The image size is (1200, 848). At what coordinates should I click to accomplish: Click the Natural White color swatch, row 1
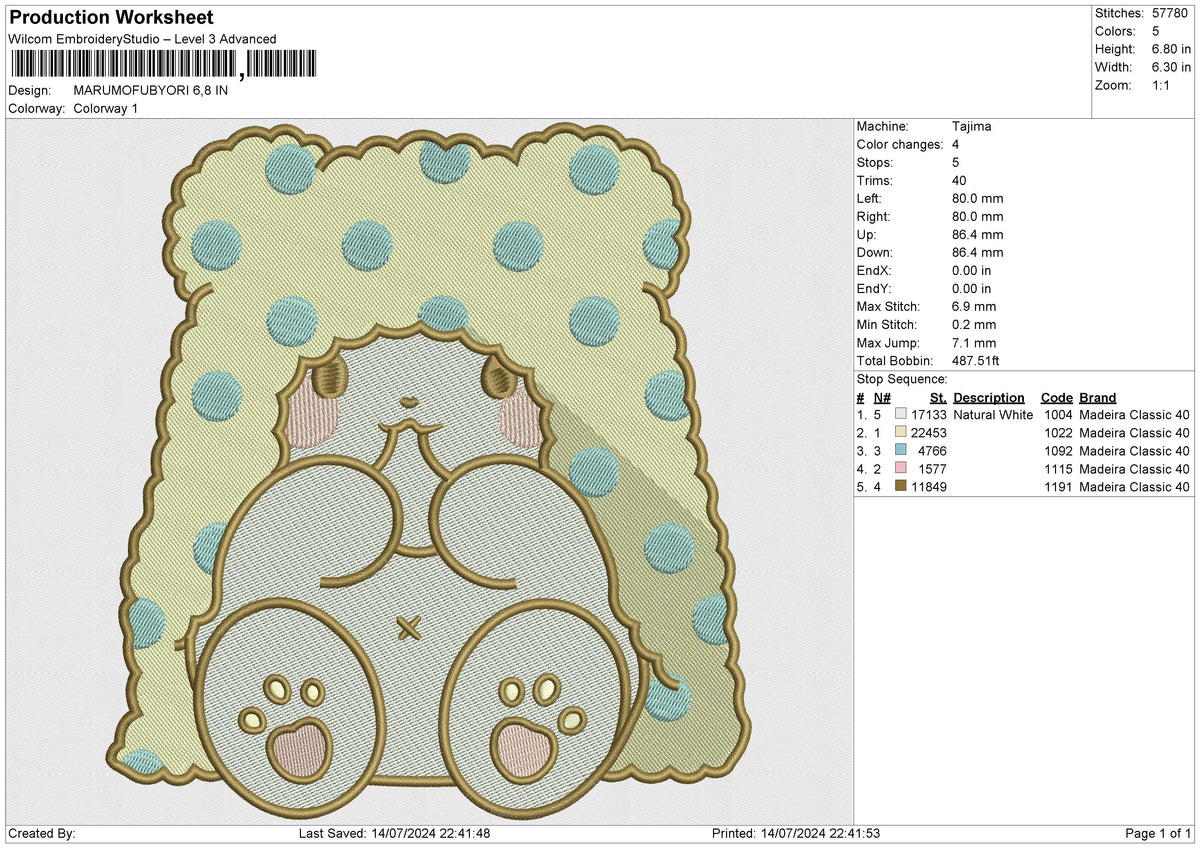(900, 415)
